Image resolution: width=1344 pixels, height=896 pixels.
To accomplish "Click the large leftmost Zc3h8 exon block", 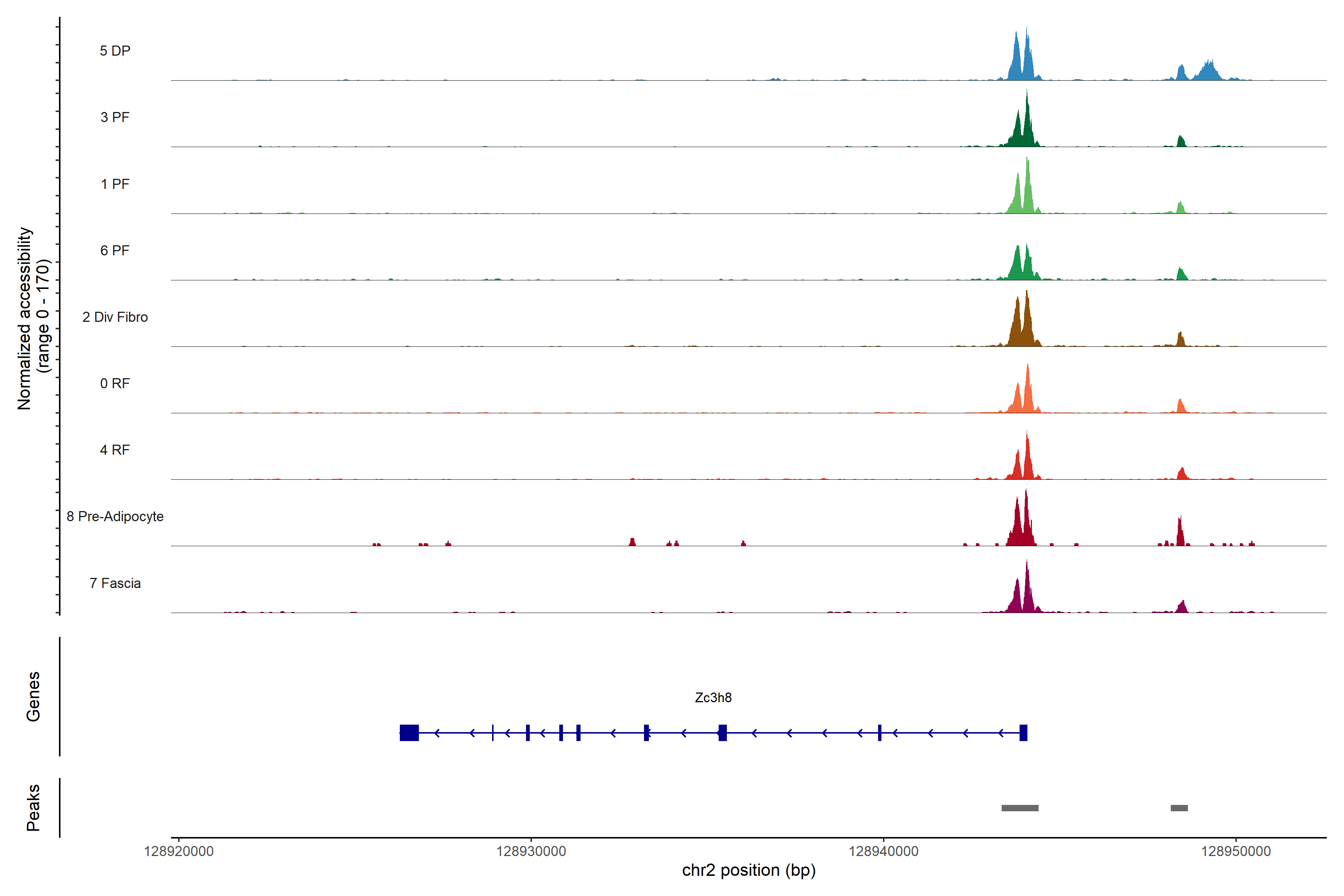I will (409, 732).
